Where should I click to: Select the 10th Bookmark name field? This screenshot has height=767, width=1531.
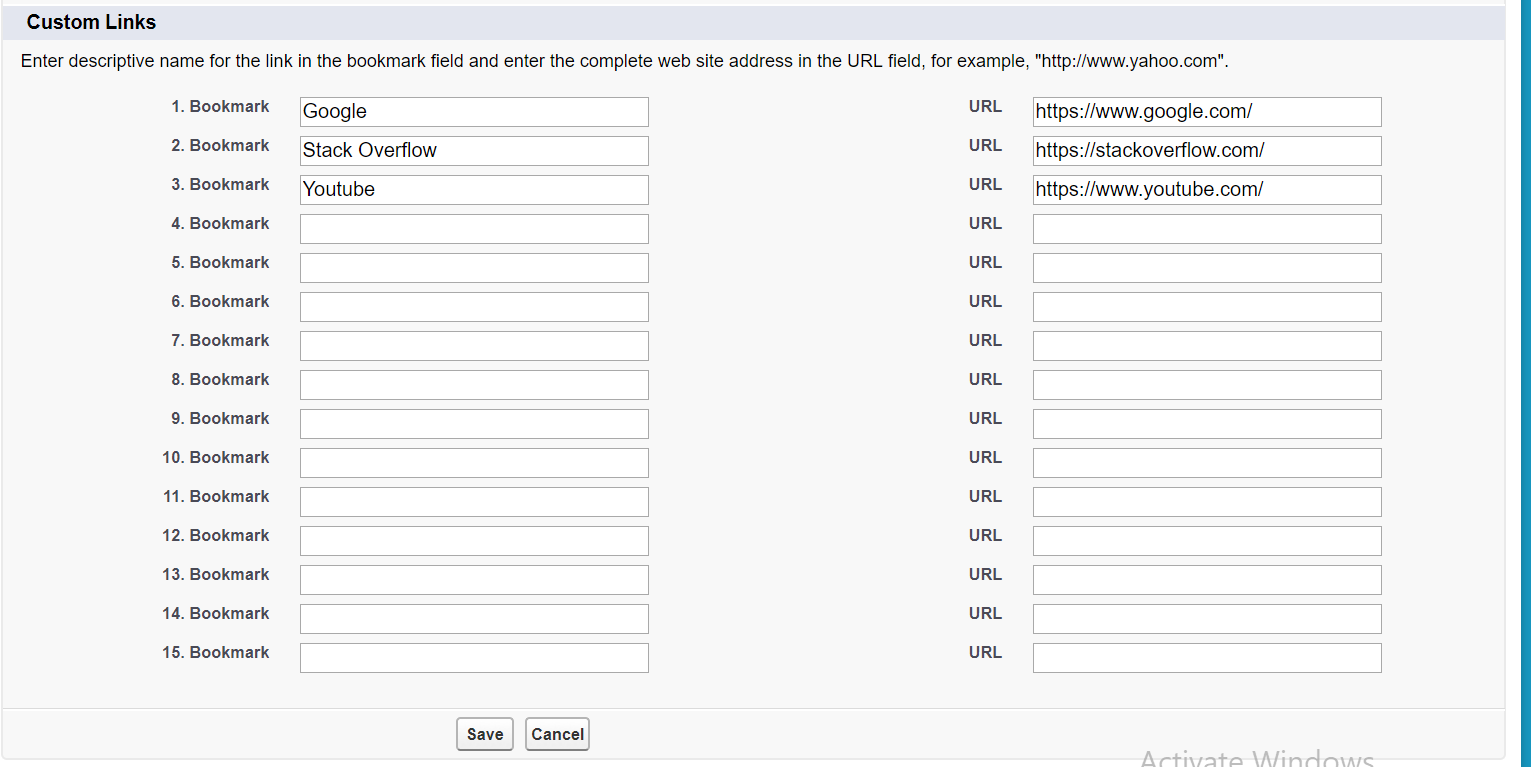474,463
